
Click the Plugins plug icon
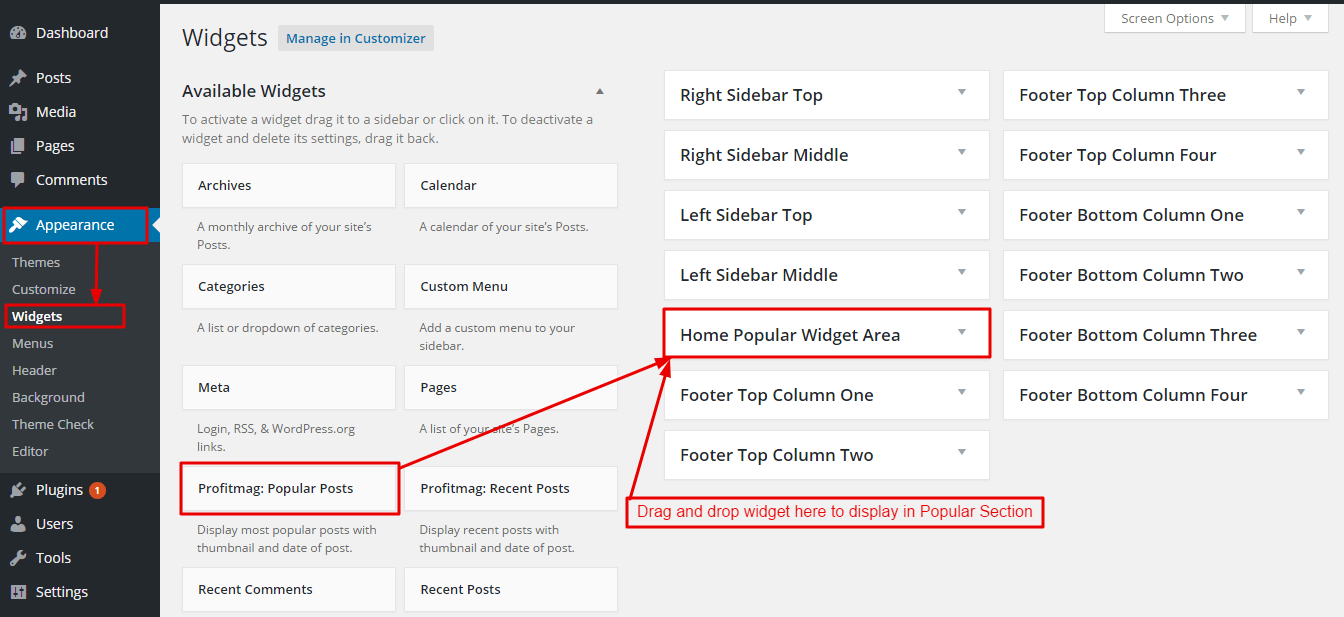[18, 490]
